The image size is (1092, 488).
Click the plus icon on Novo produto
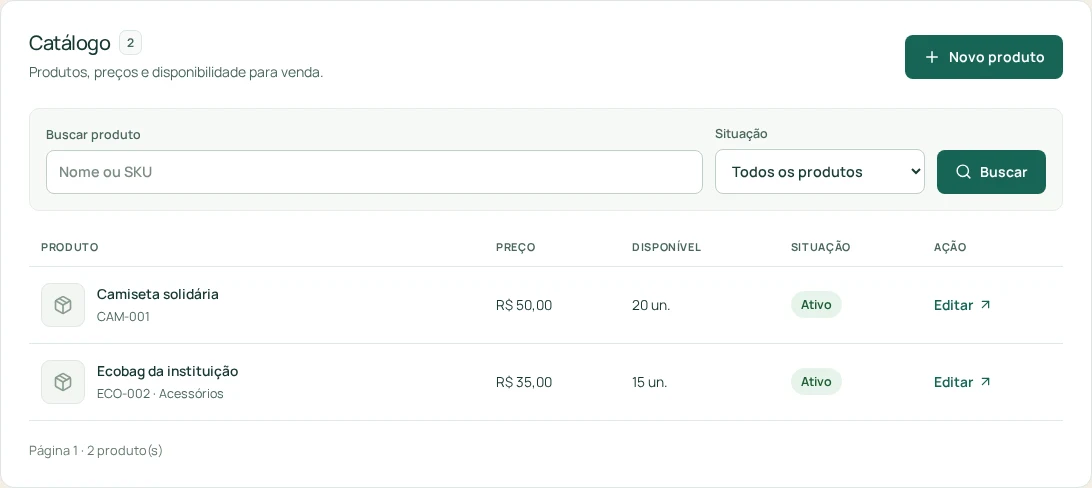click(932, 57)
